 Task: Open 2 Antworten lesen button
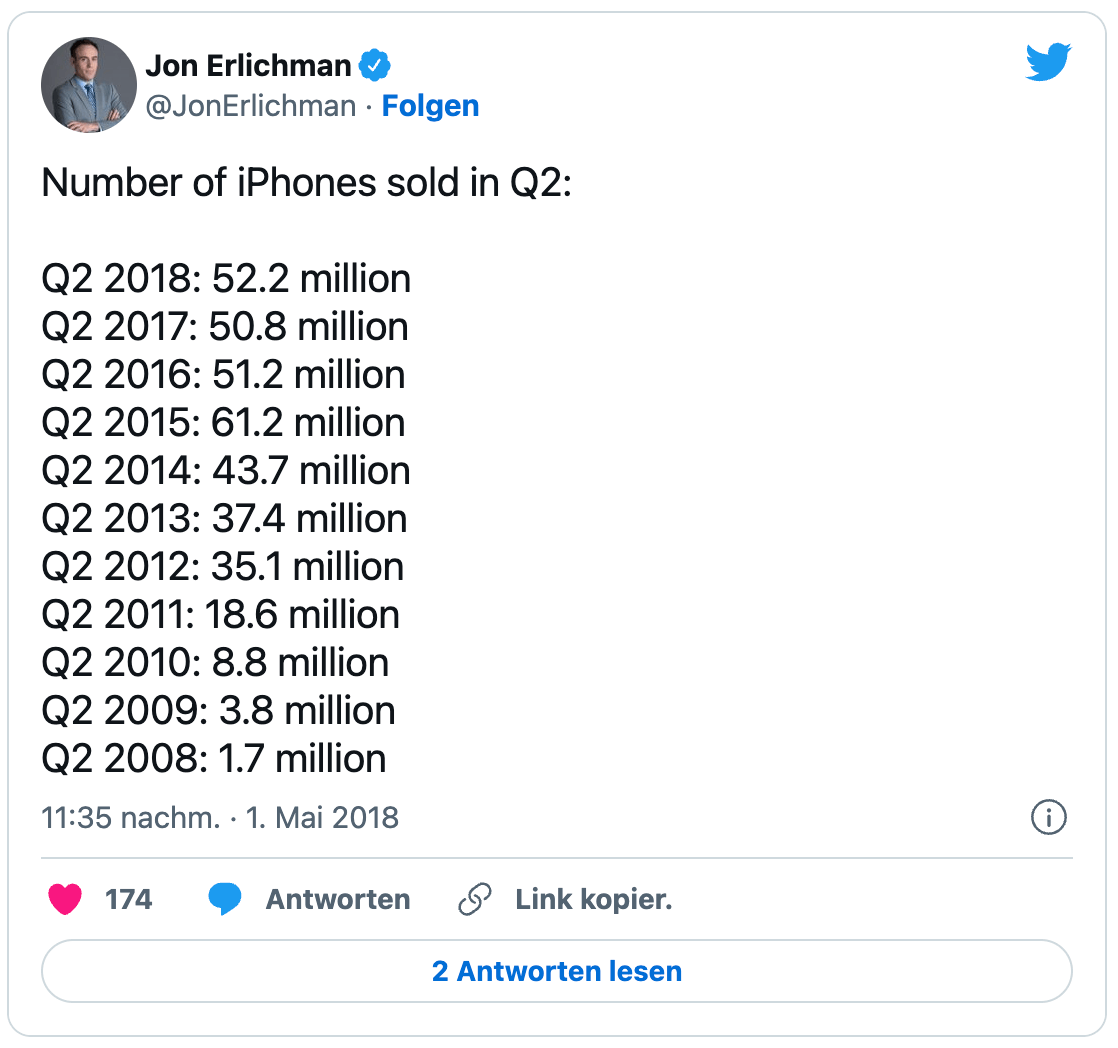click(x=557, y=971)
